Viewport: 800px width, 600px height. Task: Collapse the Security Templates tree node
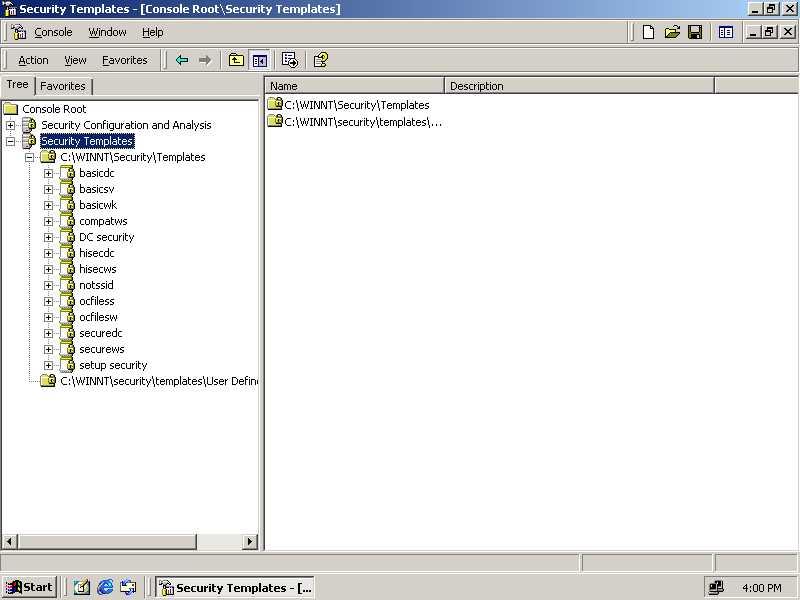(x=11, y=141)
